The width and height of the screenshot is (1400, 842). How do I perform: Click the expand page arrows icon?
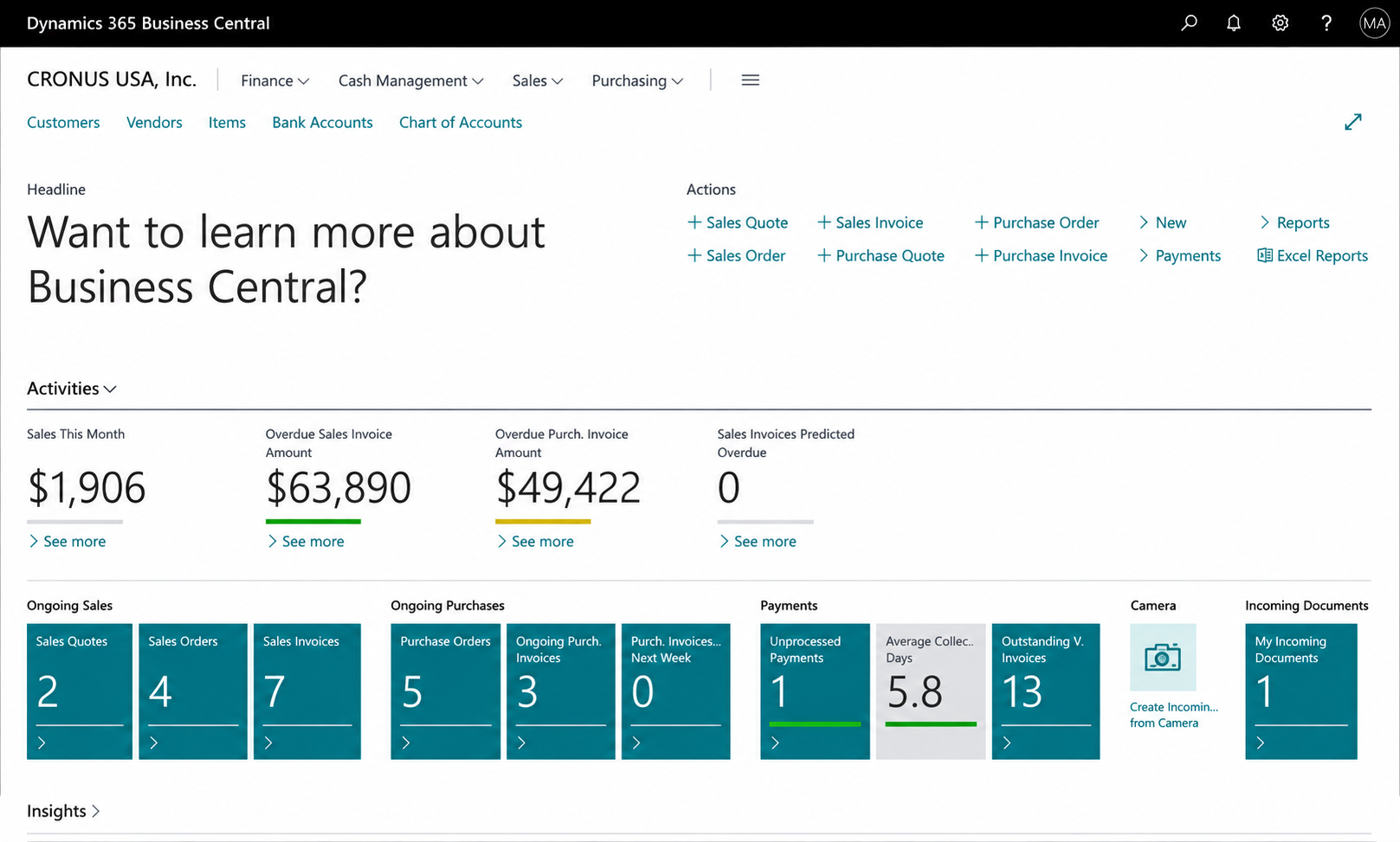click(1353, 122)
